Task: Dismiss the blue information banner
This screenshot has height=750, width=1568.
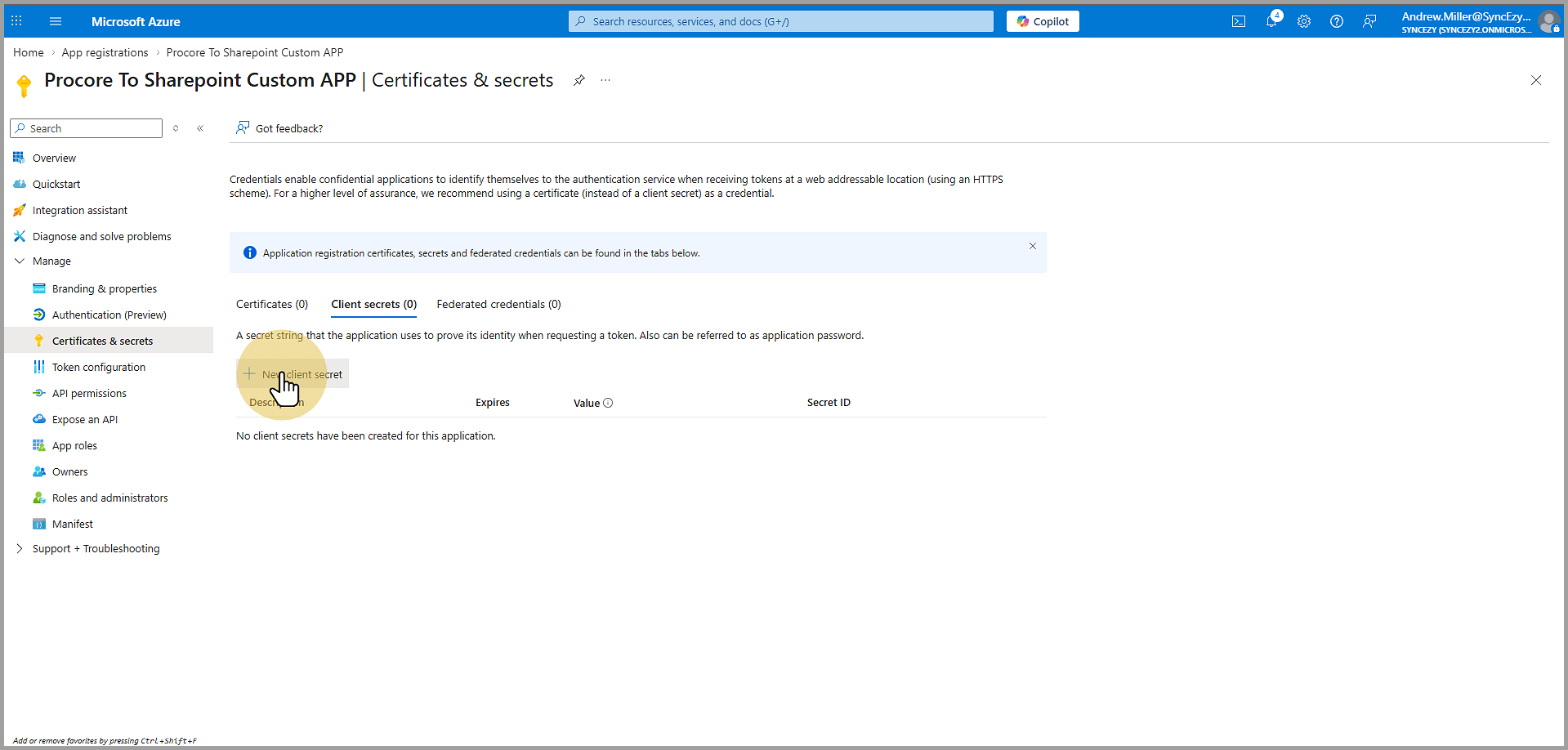Action: [1033, 246]
